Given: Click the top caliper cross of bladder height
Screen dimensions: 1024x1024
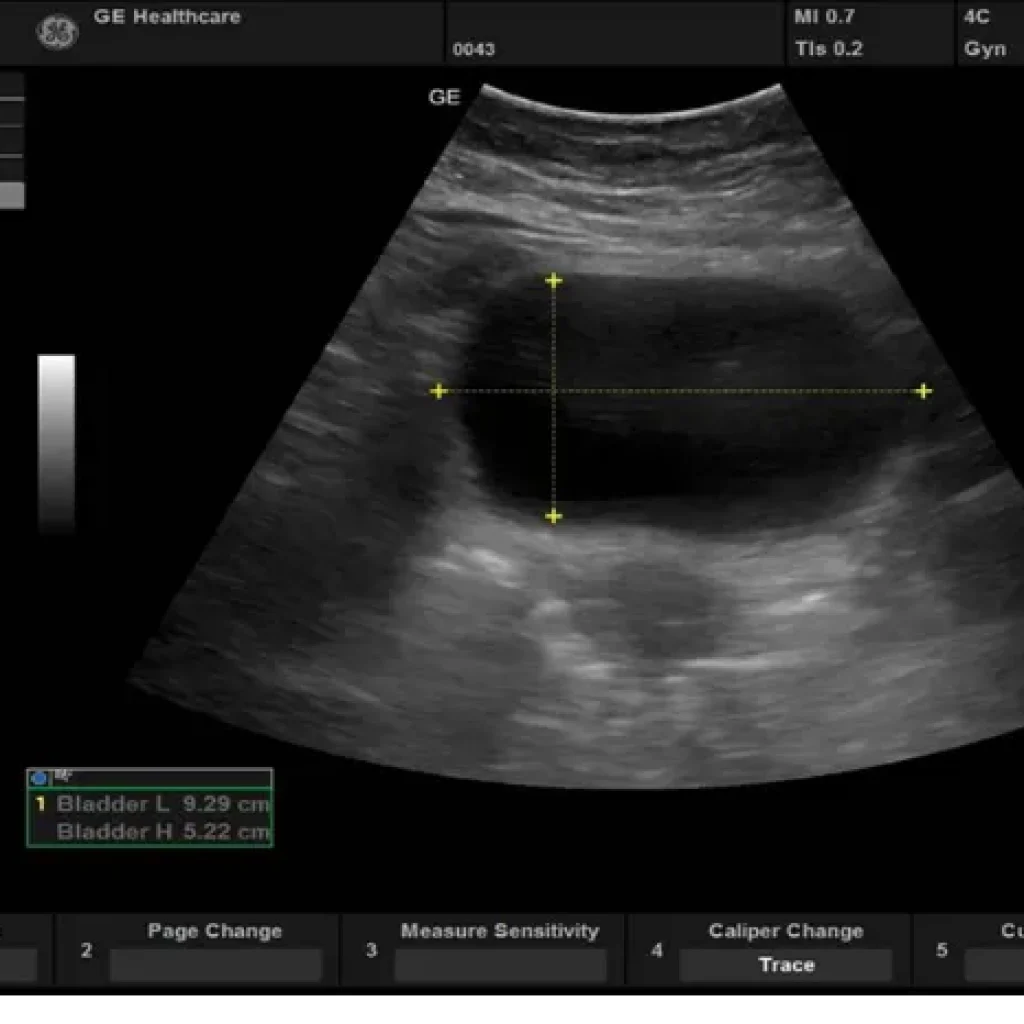Looking at the screenshot, I should pos(553,281).
